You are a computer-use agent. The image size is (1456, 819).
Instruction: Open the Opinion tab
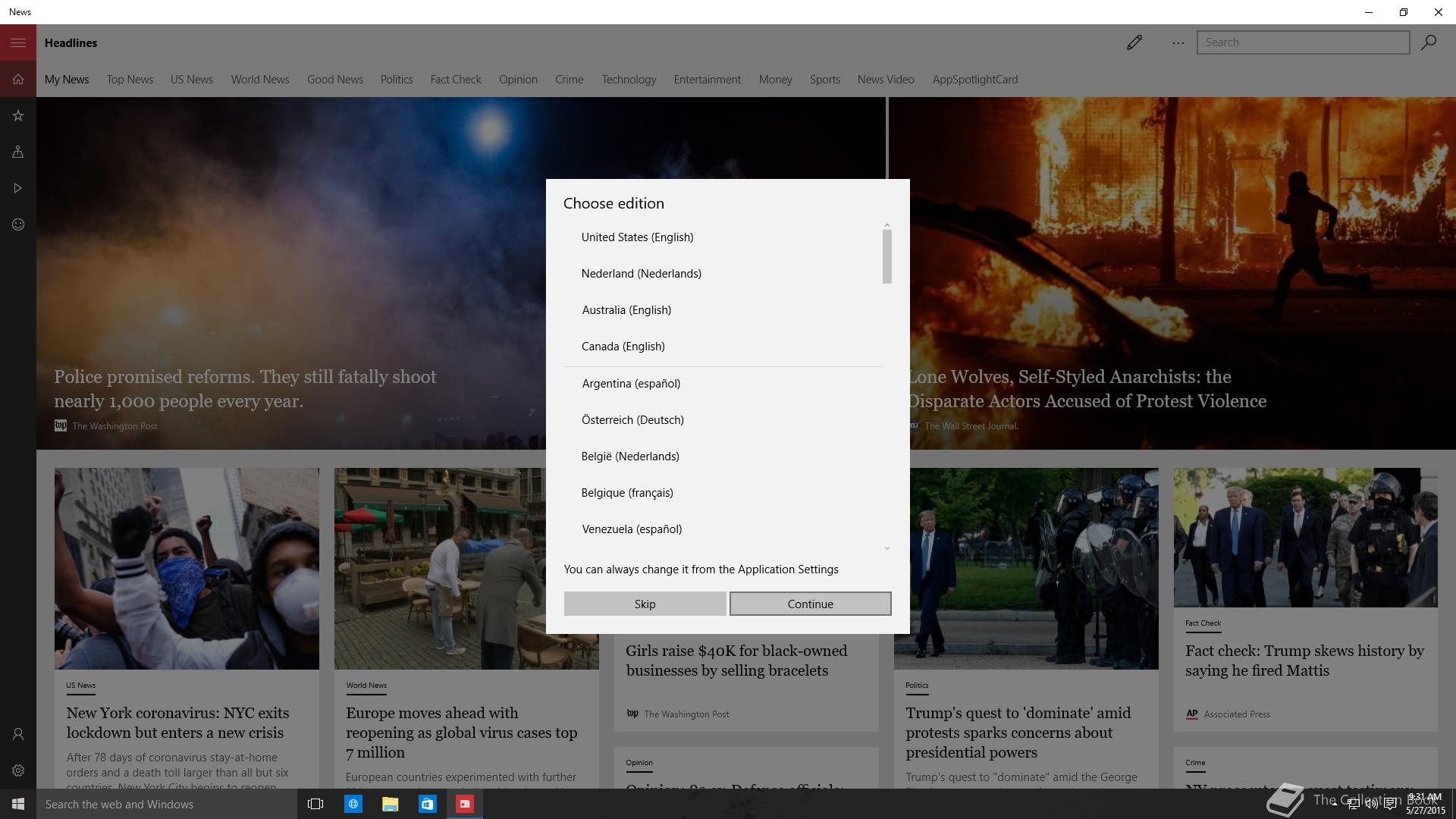[x=518, y=80]
